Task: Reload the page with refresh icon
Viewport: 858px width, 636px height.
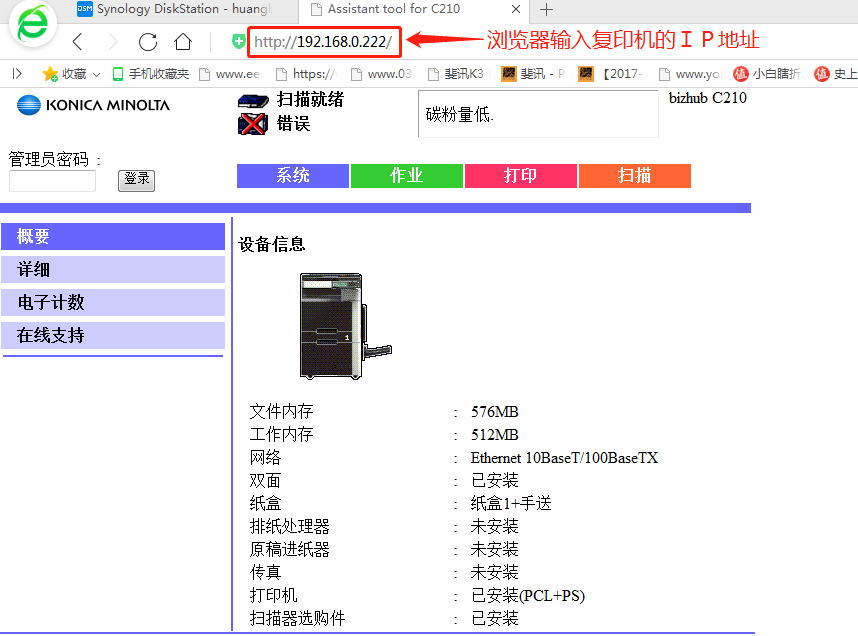Action: click(x=148, y=42)
